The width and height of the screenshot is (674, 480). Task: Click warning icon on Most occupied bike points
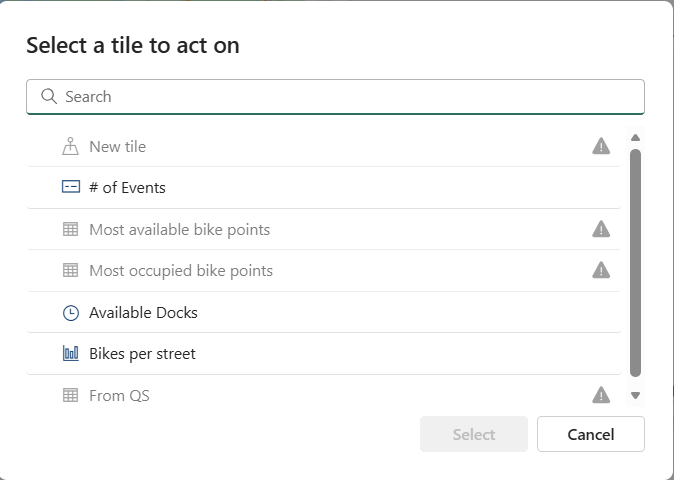point(601,270)
